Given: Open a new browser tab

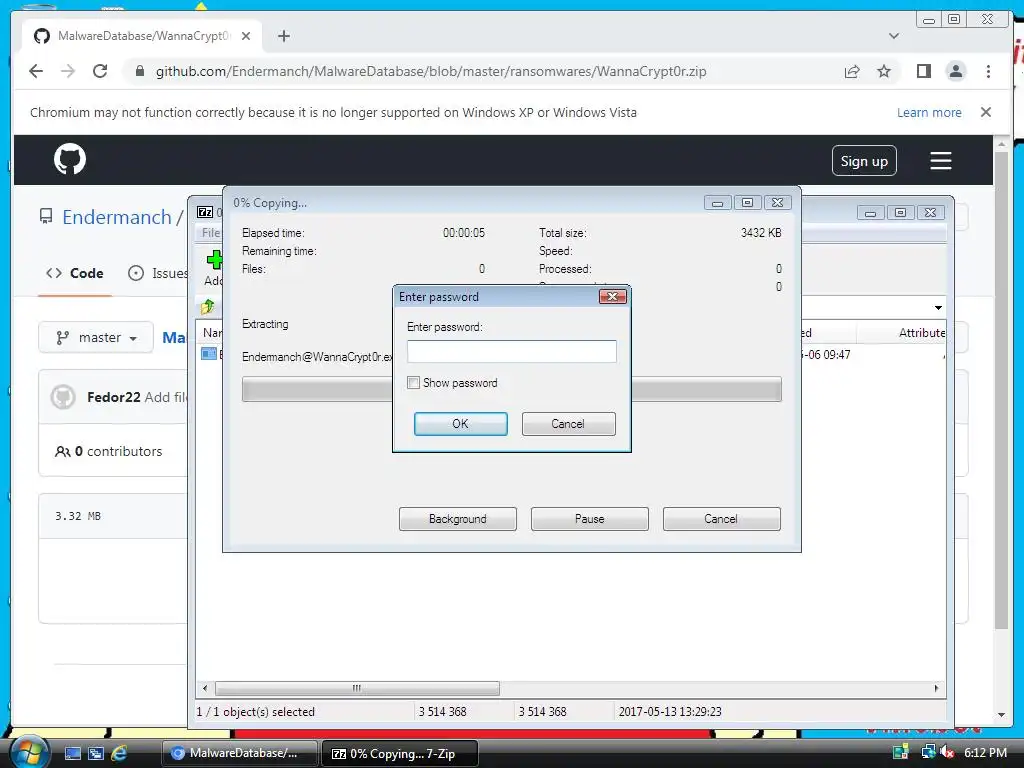Looking at the screenshot, I should pos(283,36).
